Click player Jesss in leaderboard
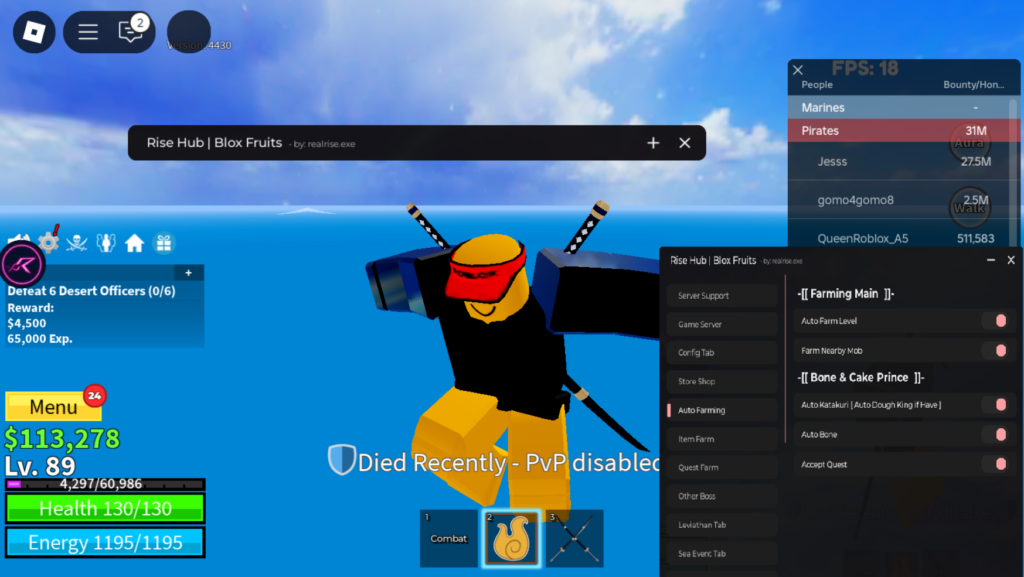 pos(899,161)
